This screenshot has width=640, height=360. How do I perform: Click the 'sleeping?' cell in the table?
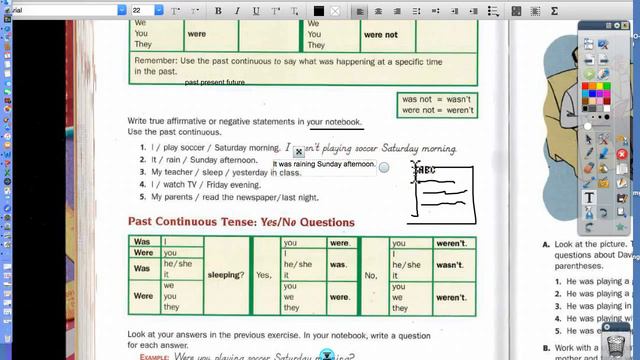click(226, 275)
